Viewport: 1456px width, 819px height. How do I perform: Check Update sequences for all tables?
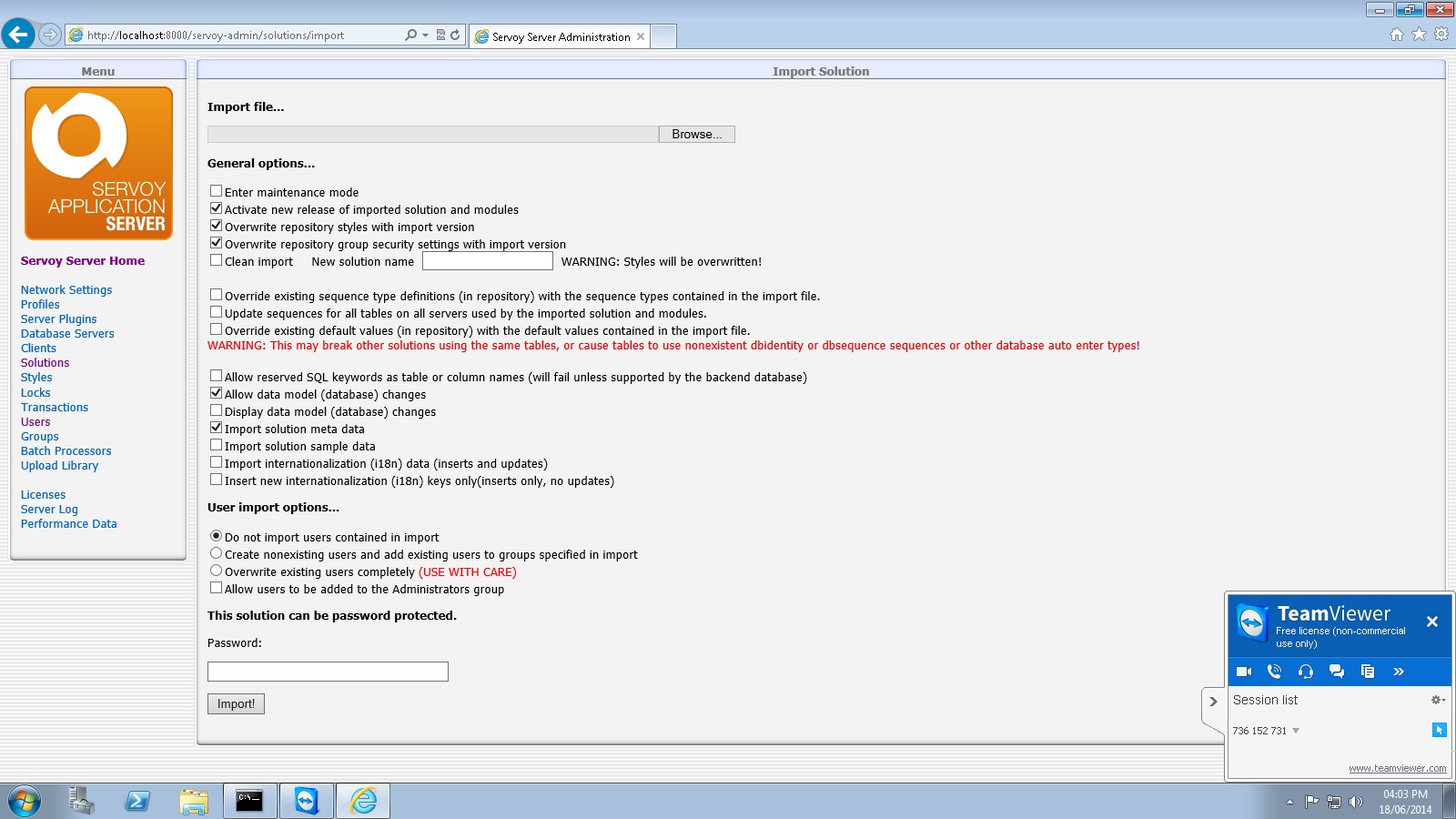(216, 312)
